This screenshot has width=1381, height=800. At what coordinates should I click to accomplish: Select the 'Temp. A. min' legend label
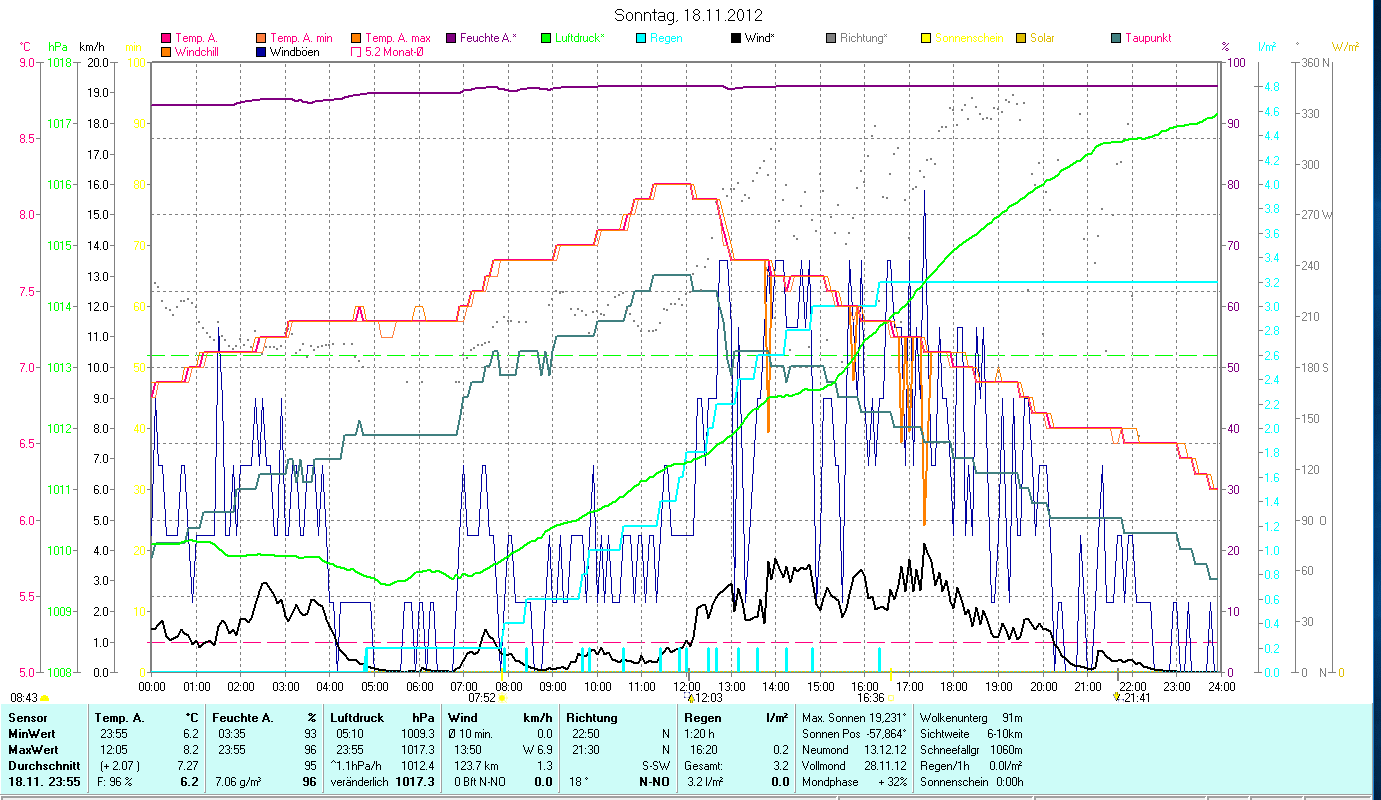(302, 38)
